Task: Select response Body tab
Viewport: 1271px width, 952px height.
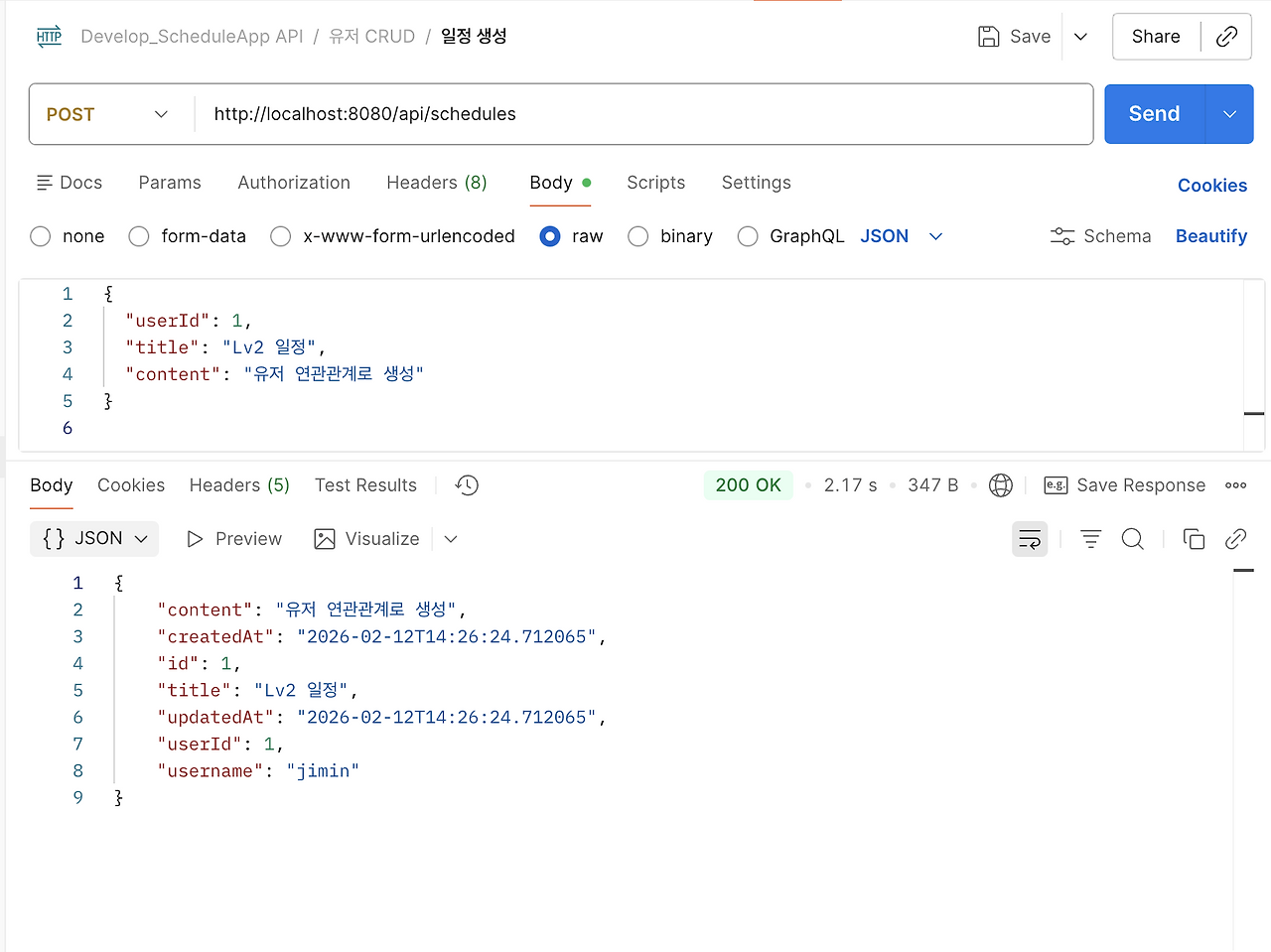Action: (x=52, y=485)
